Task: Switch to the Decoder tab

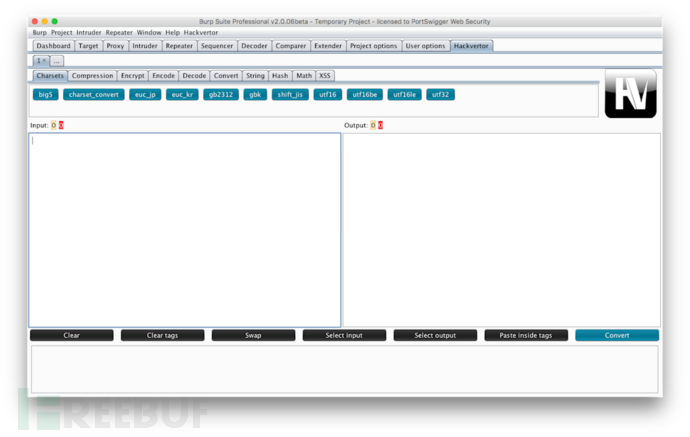Action: (254, 46)
